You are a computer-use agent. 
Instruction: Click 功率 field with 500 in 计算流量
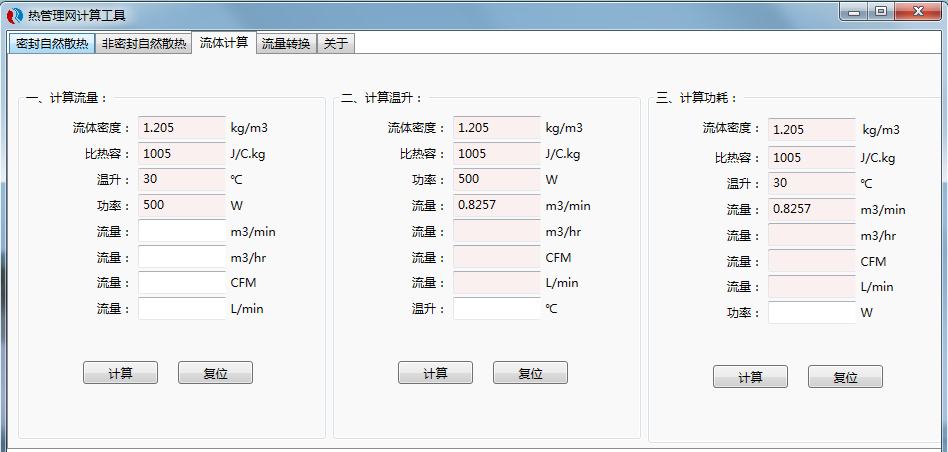[x=182, y=205]
